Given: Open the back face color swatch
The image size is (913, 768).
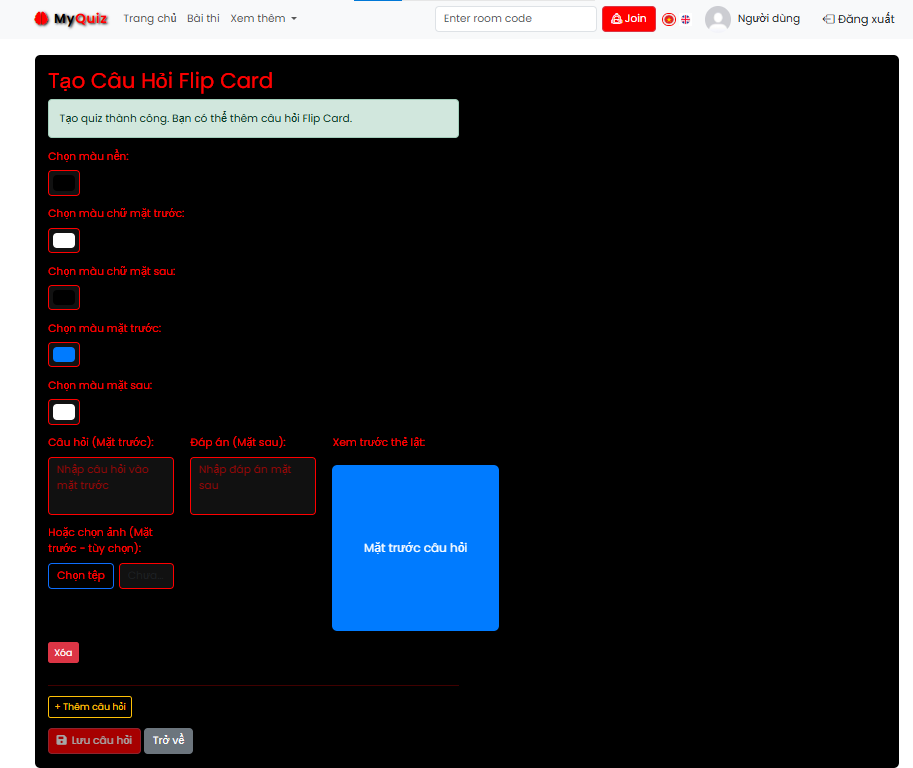Looking at the screenshot, I should pyautogui.click(x=64, y=412).
